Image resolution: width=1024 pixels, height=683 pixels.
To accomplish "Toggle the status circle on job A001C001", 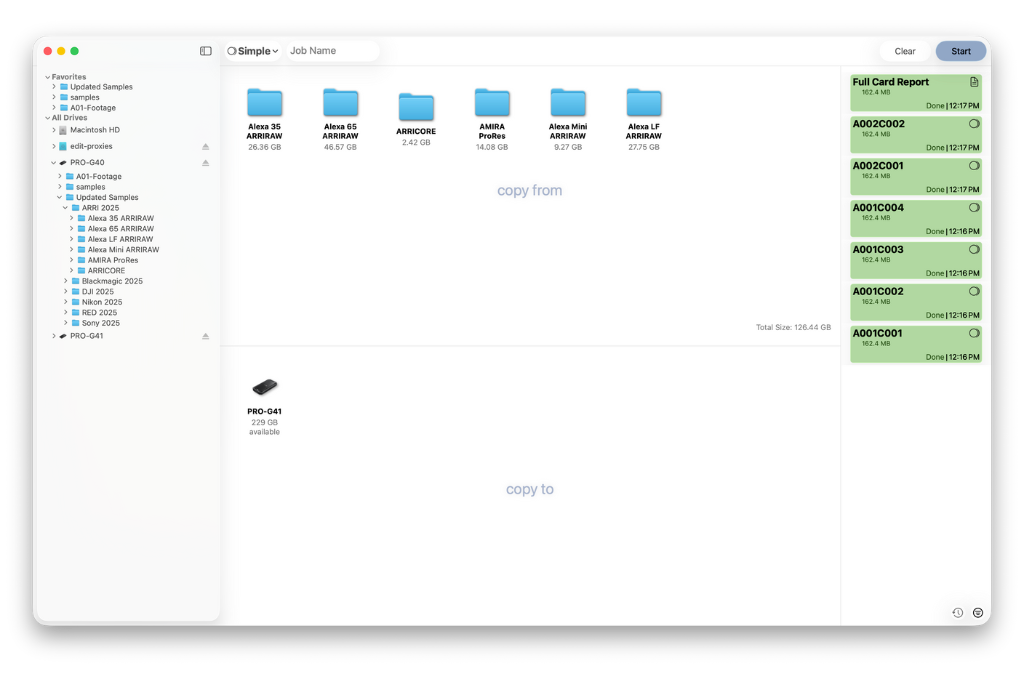I will pyautogui.click(x=974, y=333).
